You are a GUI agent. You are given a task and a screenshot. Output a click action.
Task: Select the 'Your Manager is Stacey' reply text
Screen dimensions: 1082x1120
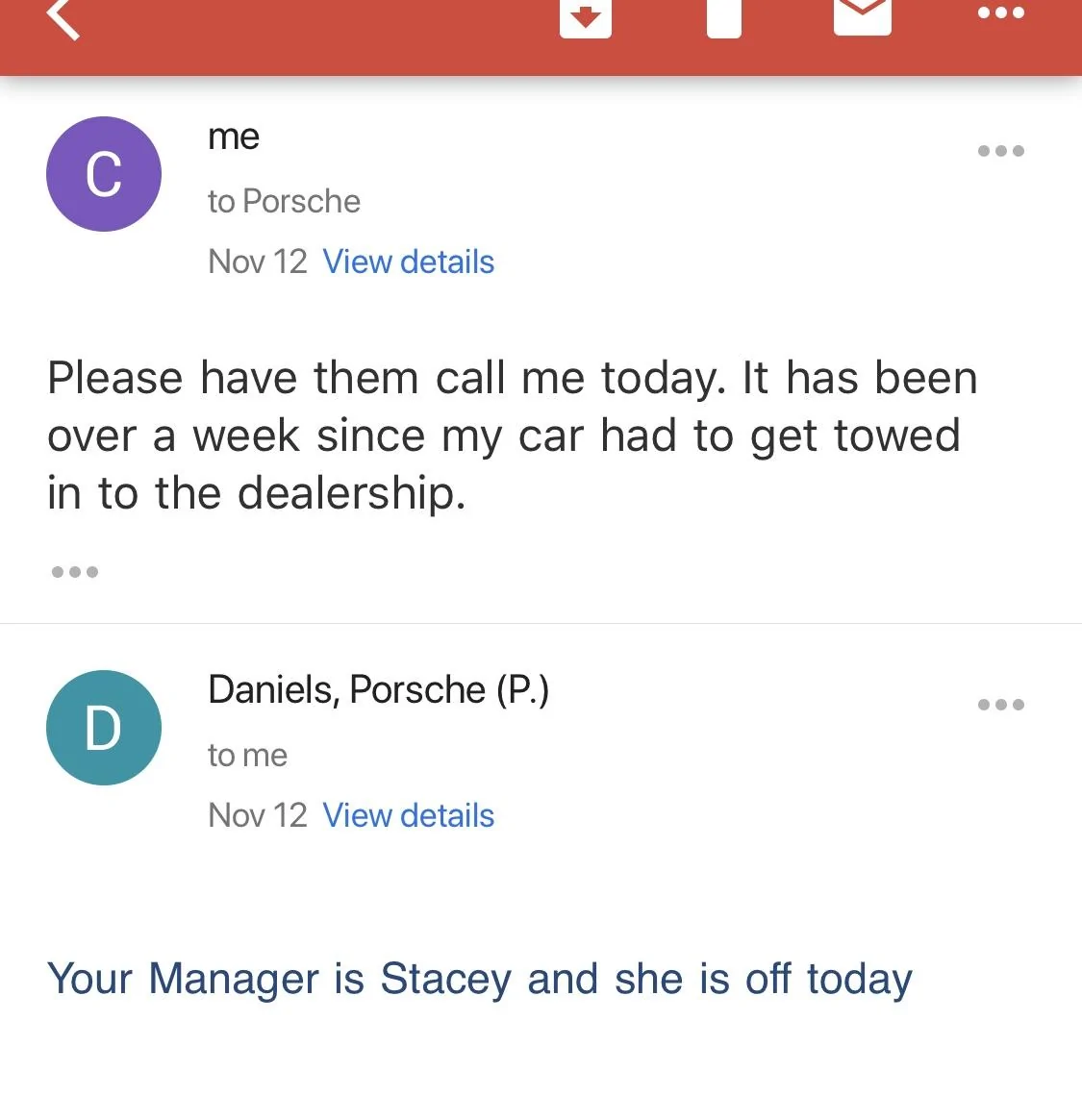(x=480, y=979)
